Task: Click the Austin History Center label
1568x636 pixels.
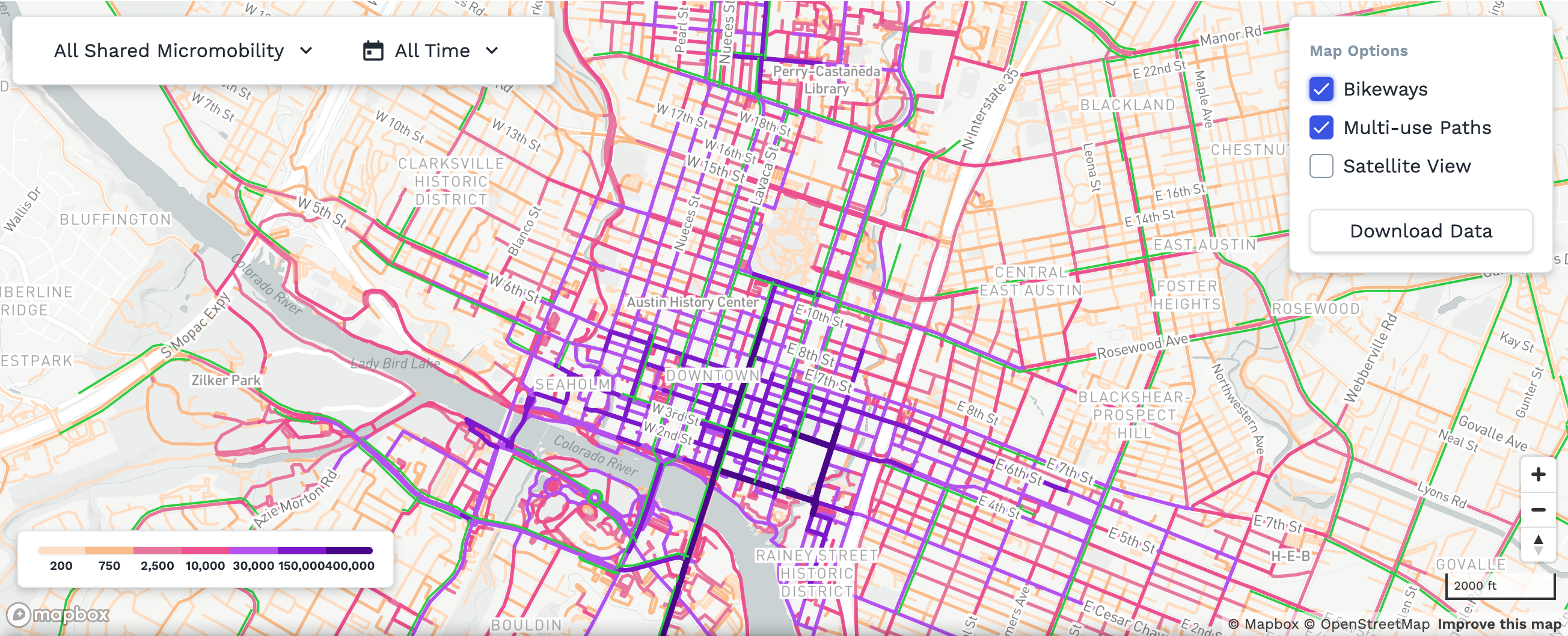Action: [693, 302]
